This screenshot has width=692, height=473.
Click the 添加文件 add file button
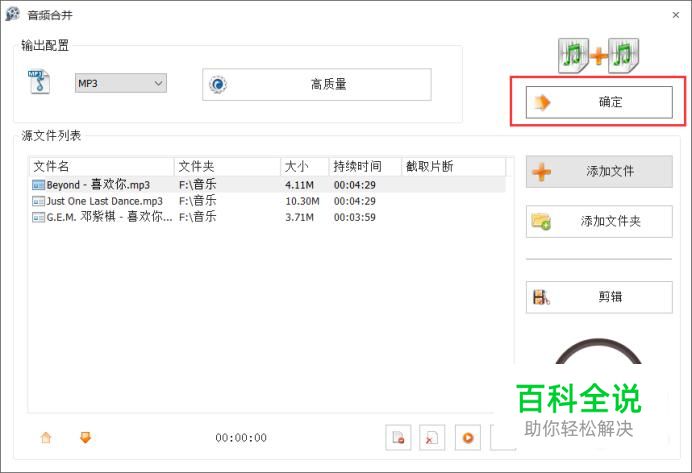coord(599,171)
